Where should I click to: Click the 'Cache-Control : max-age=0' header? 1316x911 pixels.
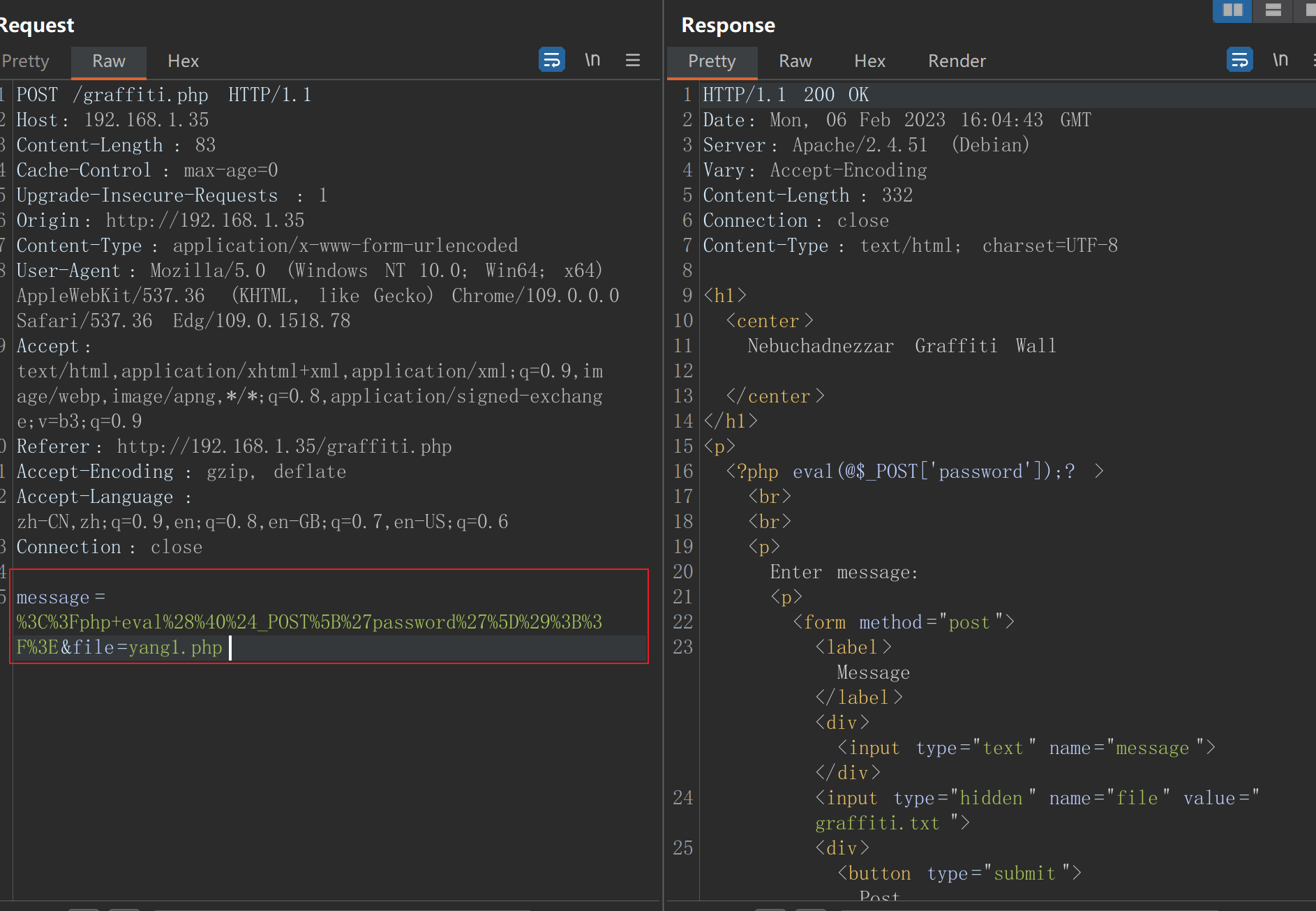click(x=147, y=170)
